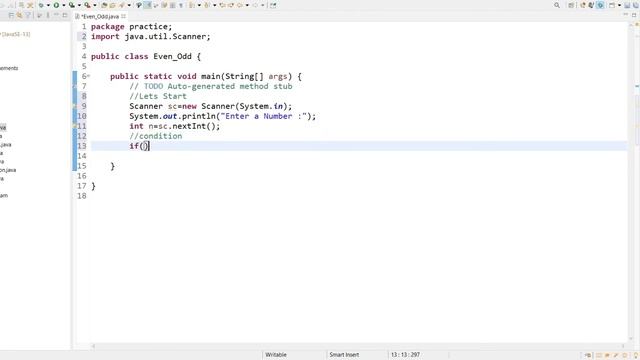Viewport: 640px width, 360px height.
Task: Click the 'Scanner sc=new Scanner(System.in);' line
Action: pyautogui.click(x=211, y=106)
